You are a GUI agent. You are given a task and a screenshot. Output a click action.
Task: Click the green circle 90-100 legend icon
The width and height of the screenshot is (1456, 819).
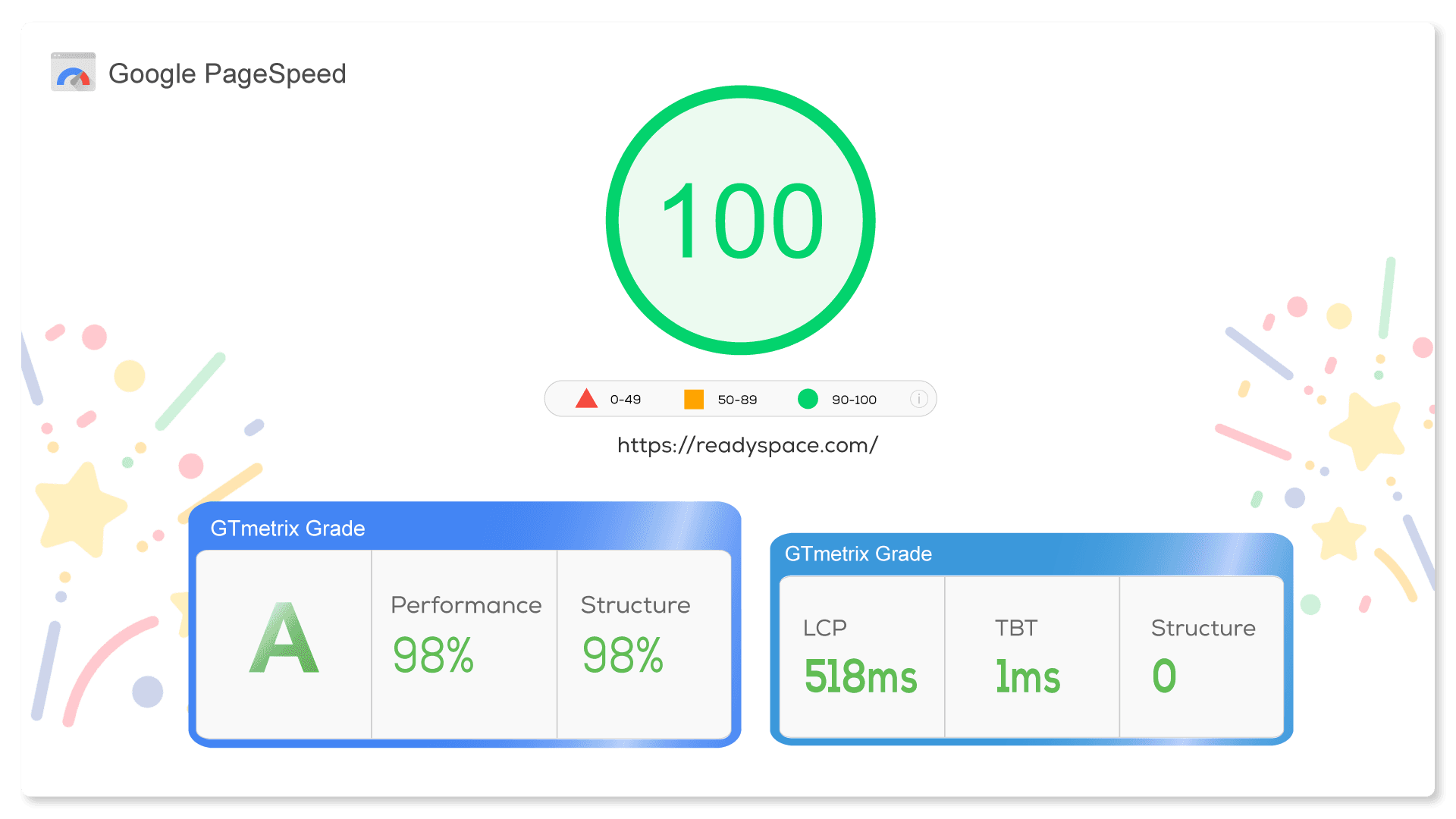[x=808, y=399]
